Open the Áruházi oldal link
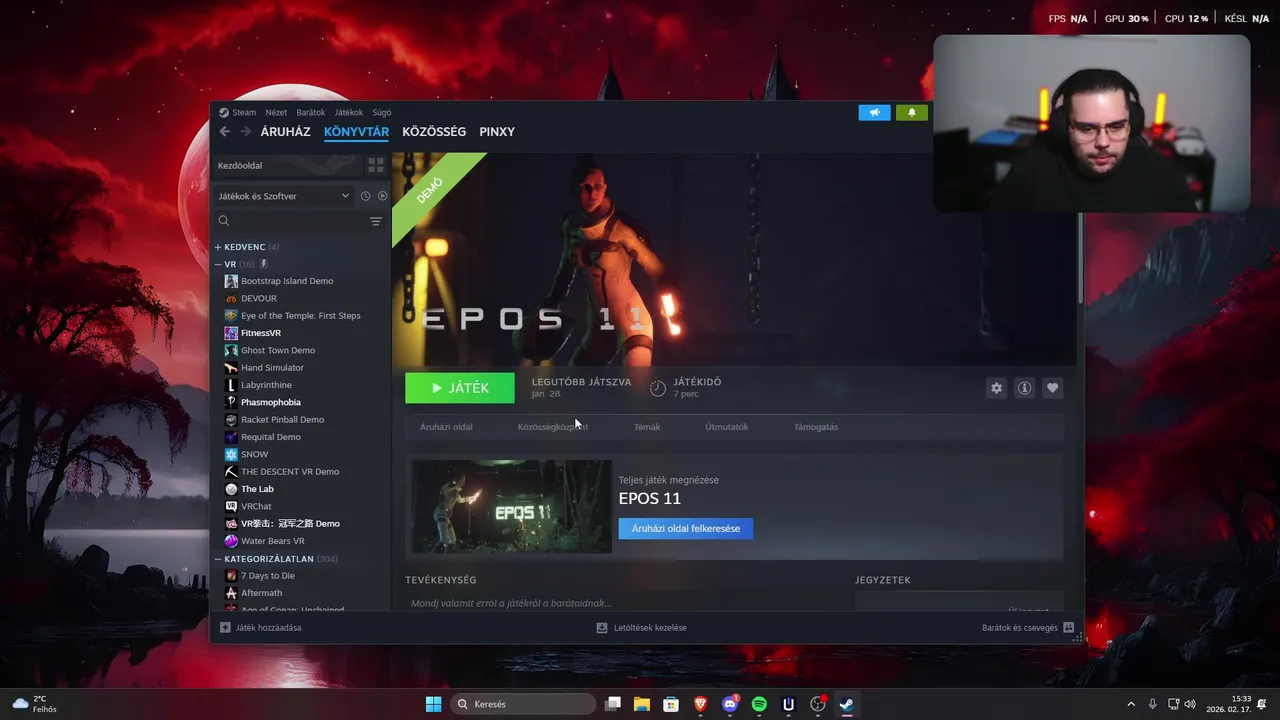Viewport: 1280px width, 720px height. tap(446, 427)
